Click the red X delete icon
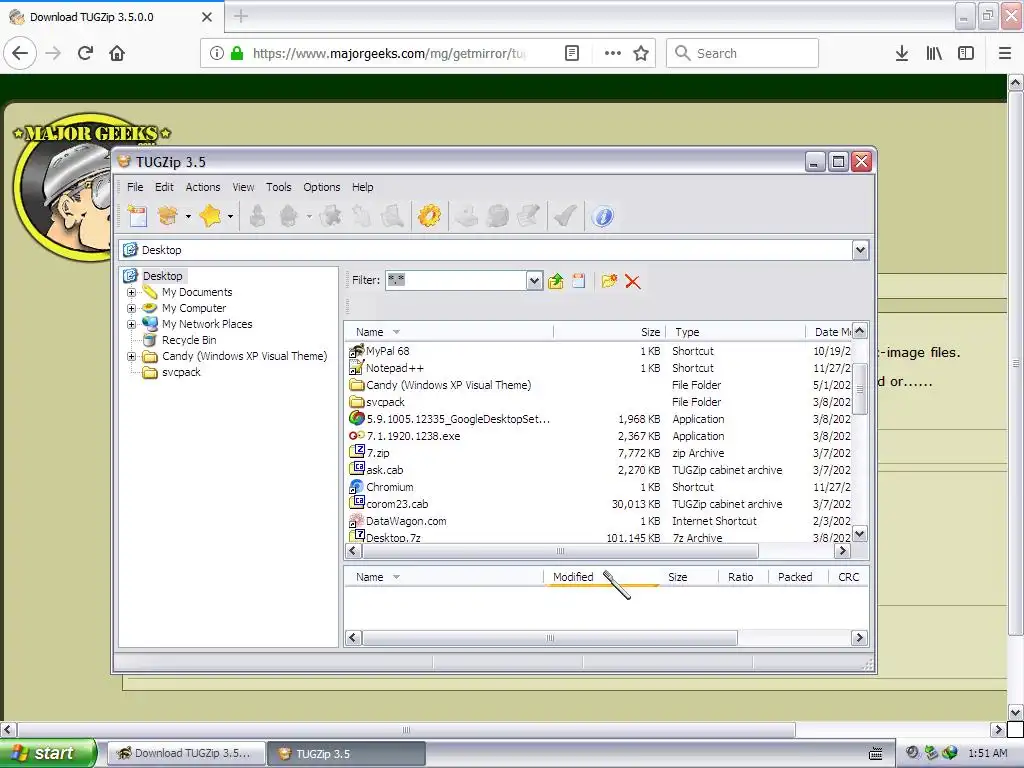The height and width of the screenshot is (768, 1024). tap(632, 281)
